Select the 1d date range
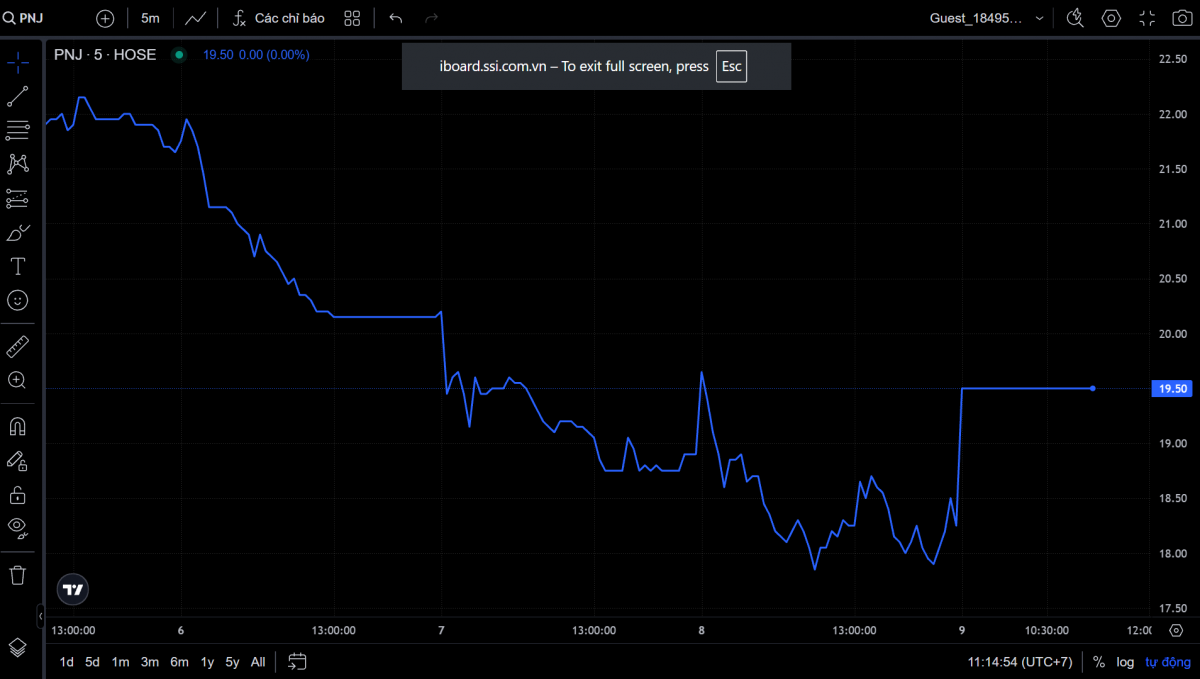 click(67, 662)
